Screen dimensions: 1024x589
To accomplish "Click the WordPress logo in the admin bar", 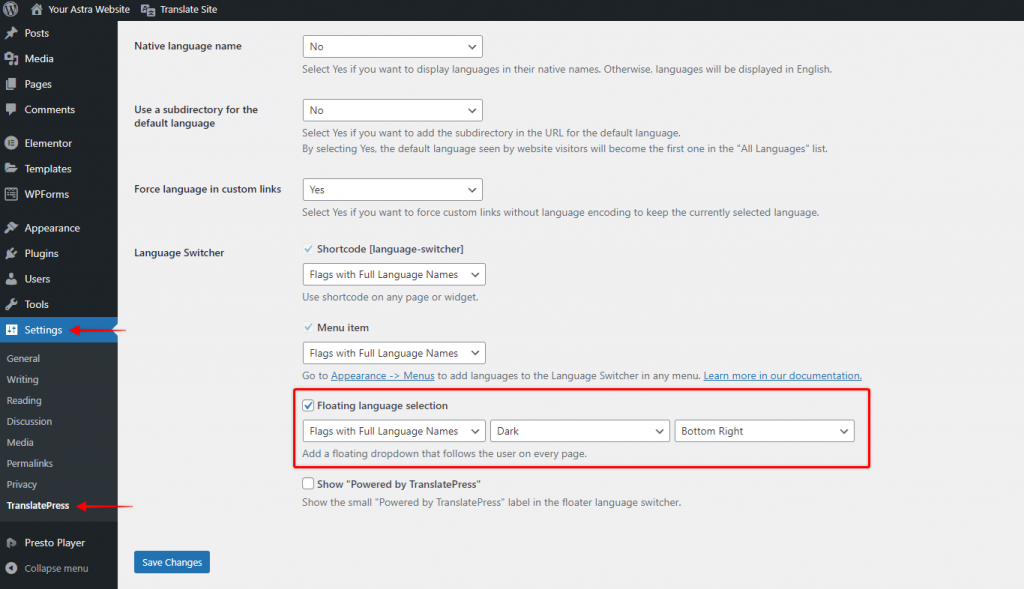I will 12,9.
